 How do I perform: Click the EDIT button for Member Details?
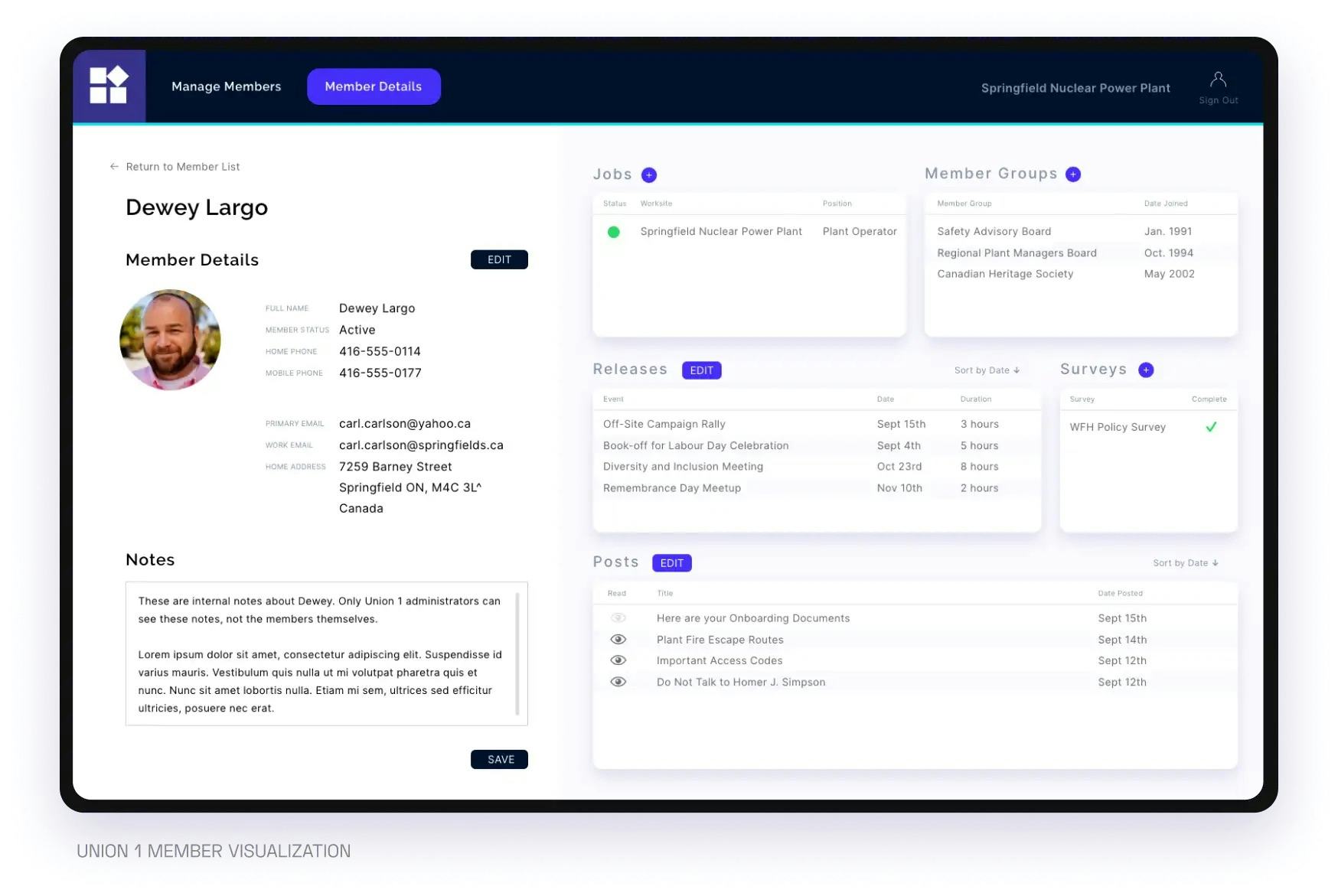499,259
